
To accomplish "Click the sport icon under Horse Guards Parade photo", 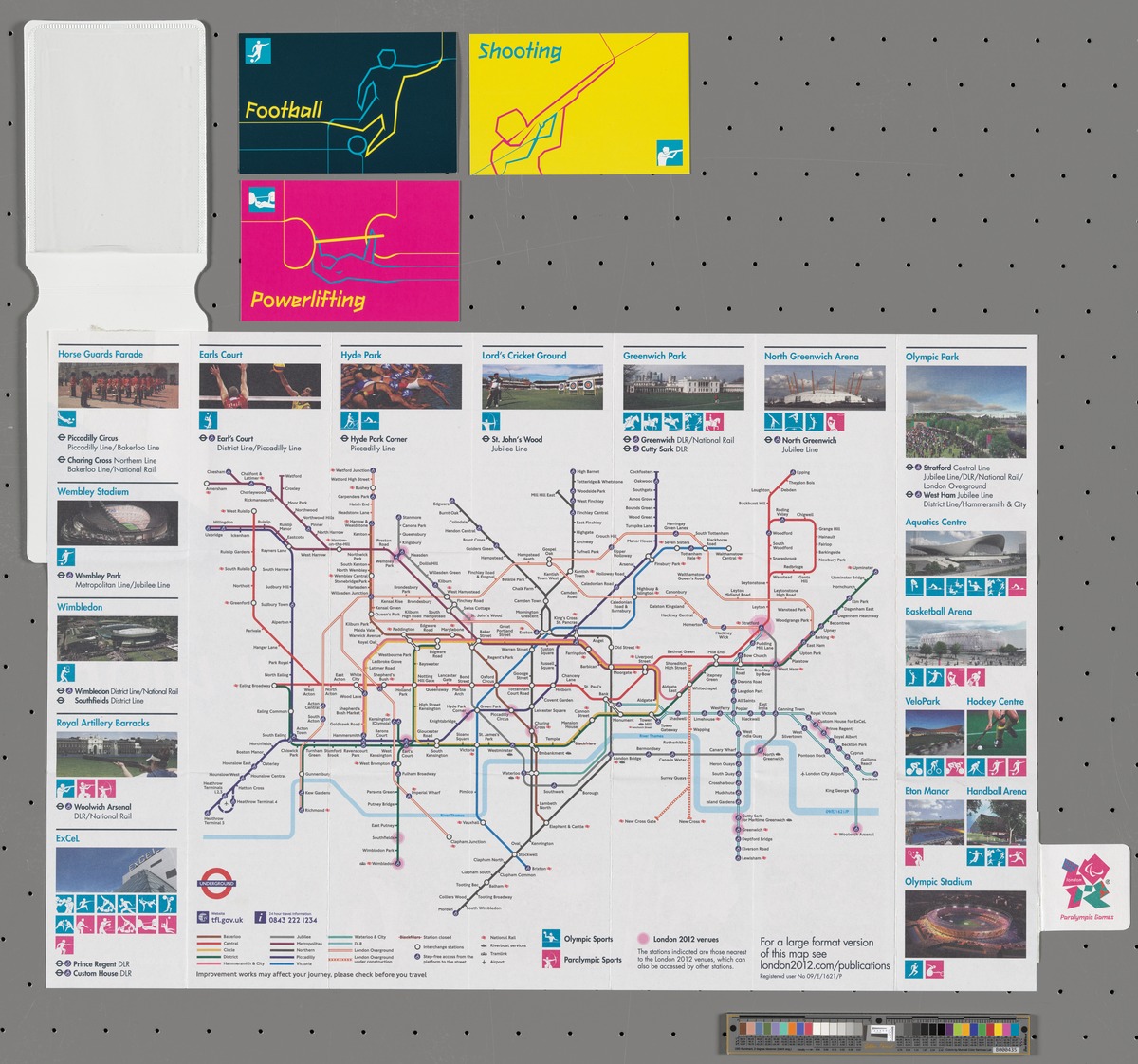I will point(66,419).
